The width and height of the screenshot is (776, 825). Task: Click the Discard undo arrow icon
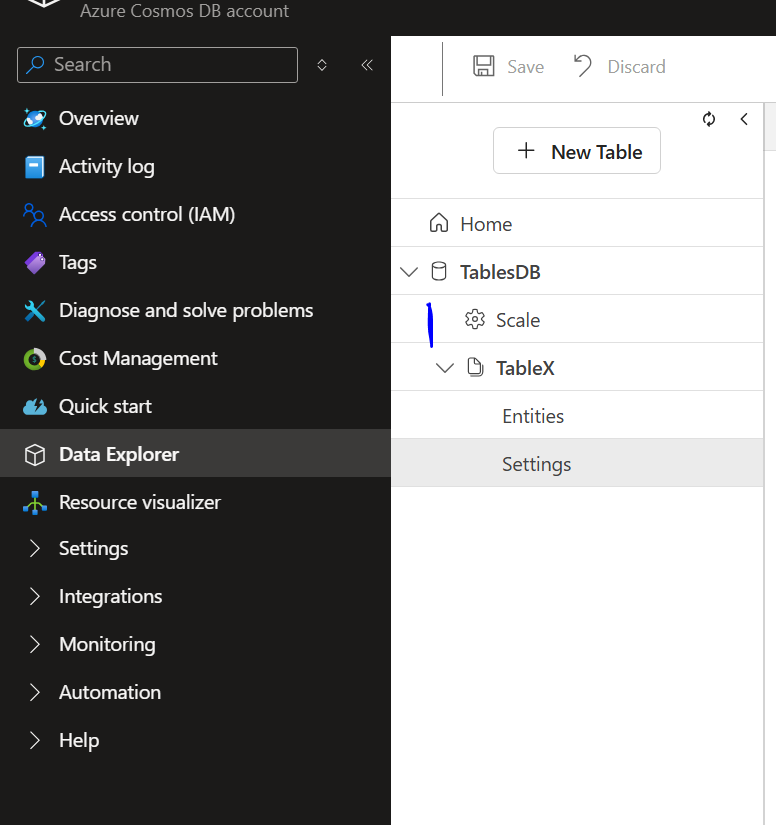point(582,66)
